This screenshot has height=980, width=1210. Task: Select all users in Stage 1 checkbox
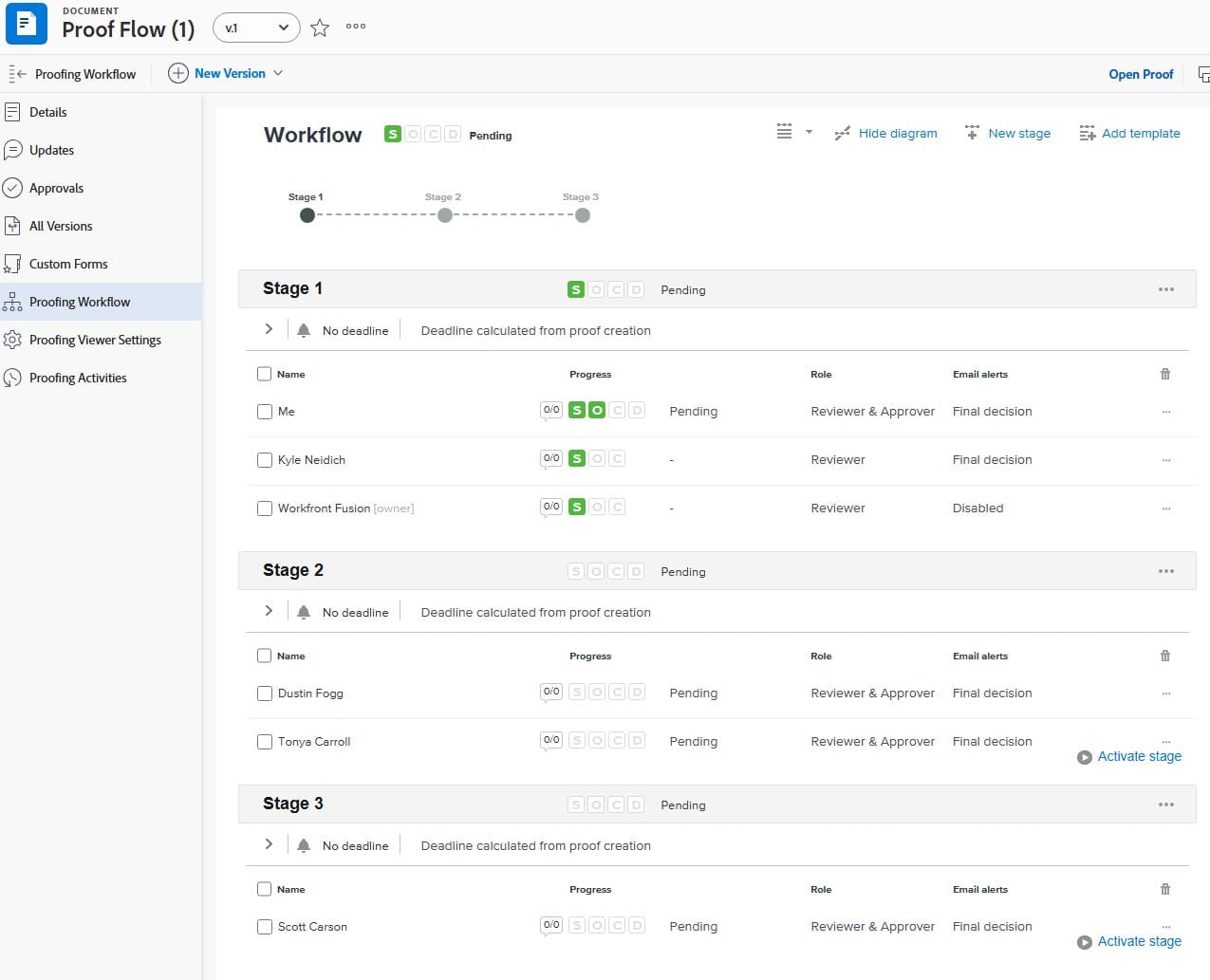click(x=265, y=374)
